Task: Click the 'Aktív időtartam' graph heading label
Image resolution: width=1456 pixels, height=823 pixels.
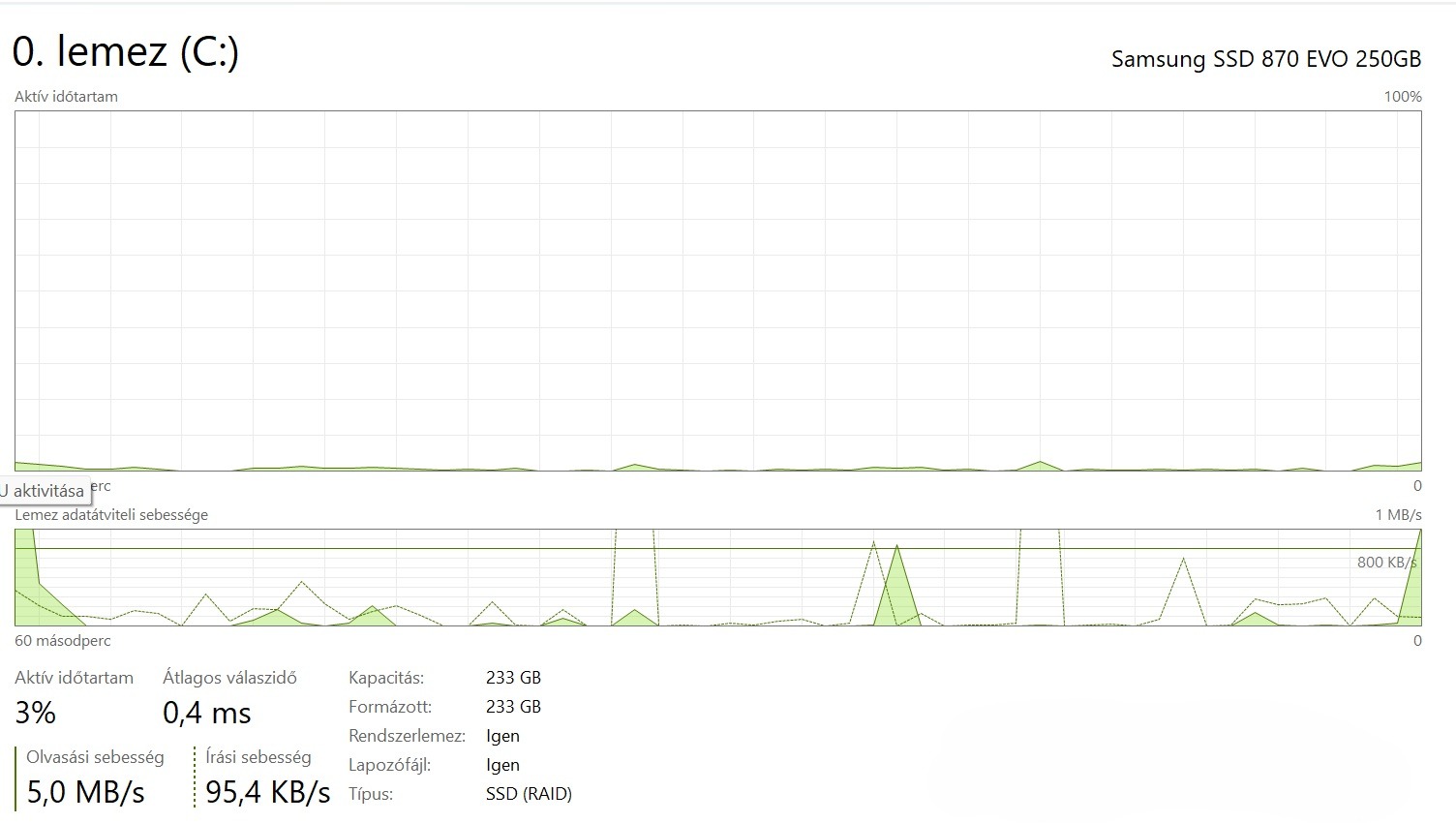Action: tap(66, 97)
